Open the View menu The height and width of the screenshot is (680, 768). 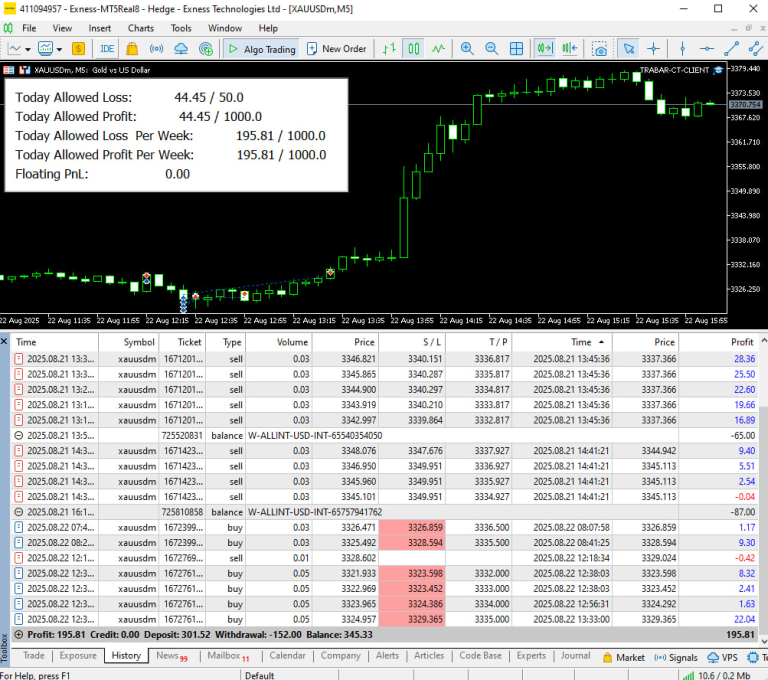[x=62, y=28]
